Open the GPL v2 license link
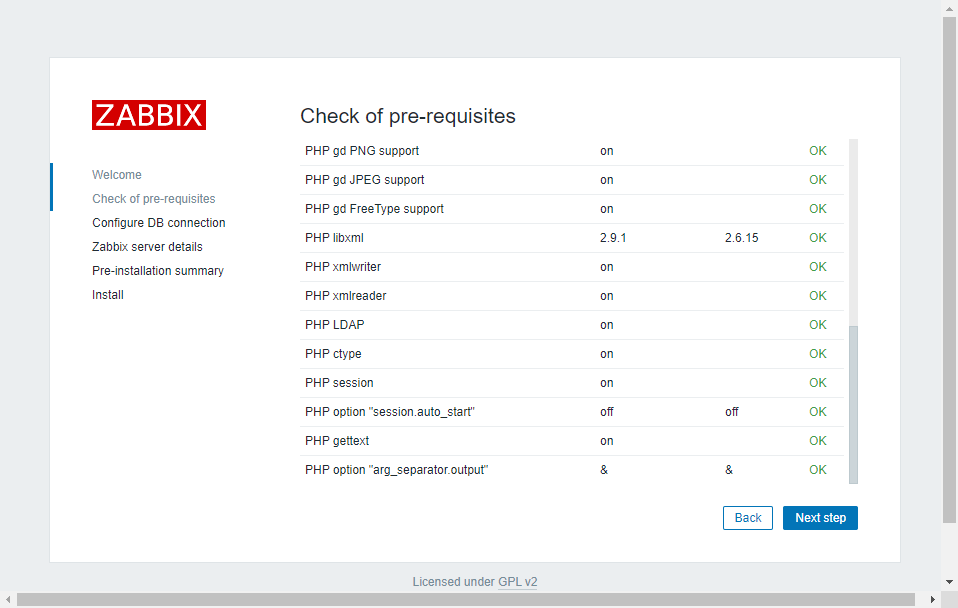 click(517, 582)
